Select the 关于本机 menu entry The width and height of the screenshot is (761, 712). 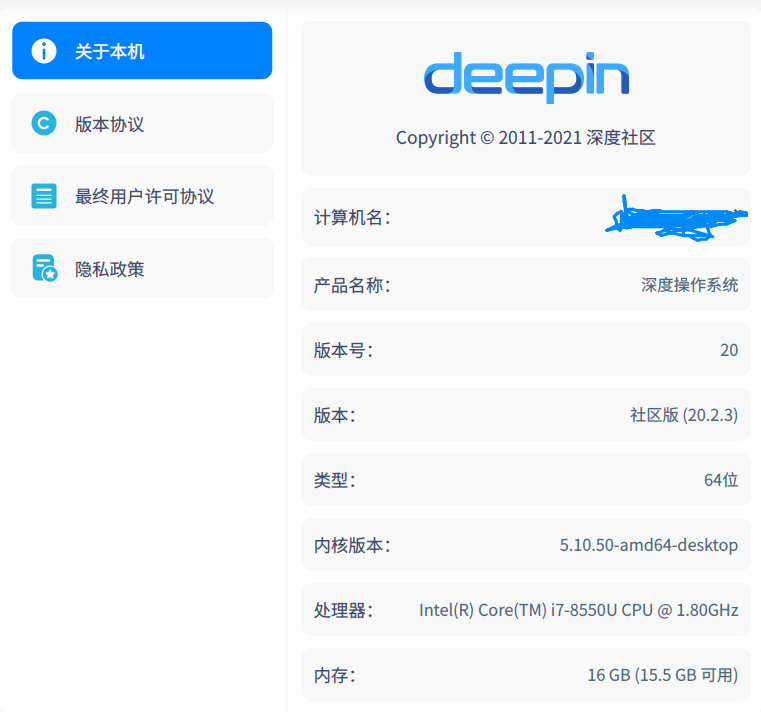point(142,50)
